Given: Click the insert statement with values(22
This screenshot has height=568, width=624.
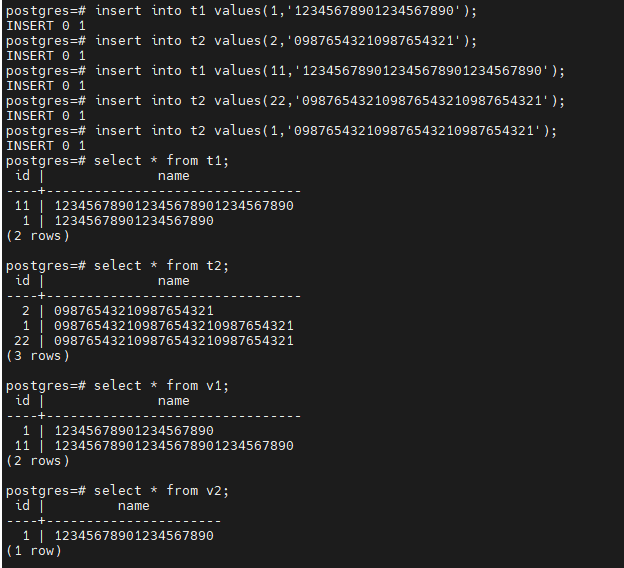Looking at the screenshot, I should [330, 100].
